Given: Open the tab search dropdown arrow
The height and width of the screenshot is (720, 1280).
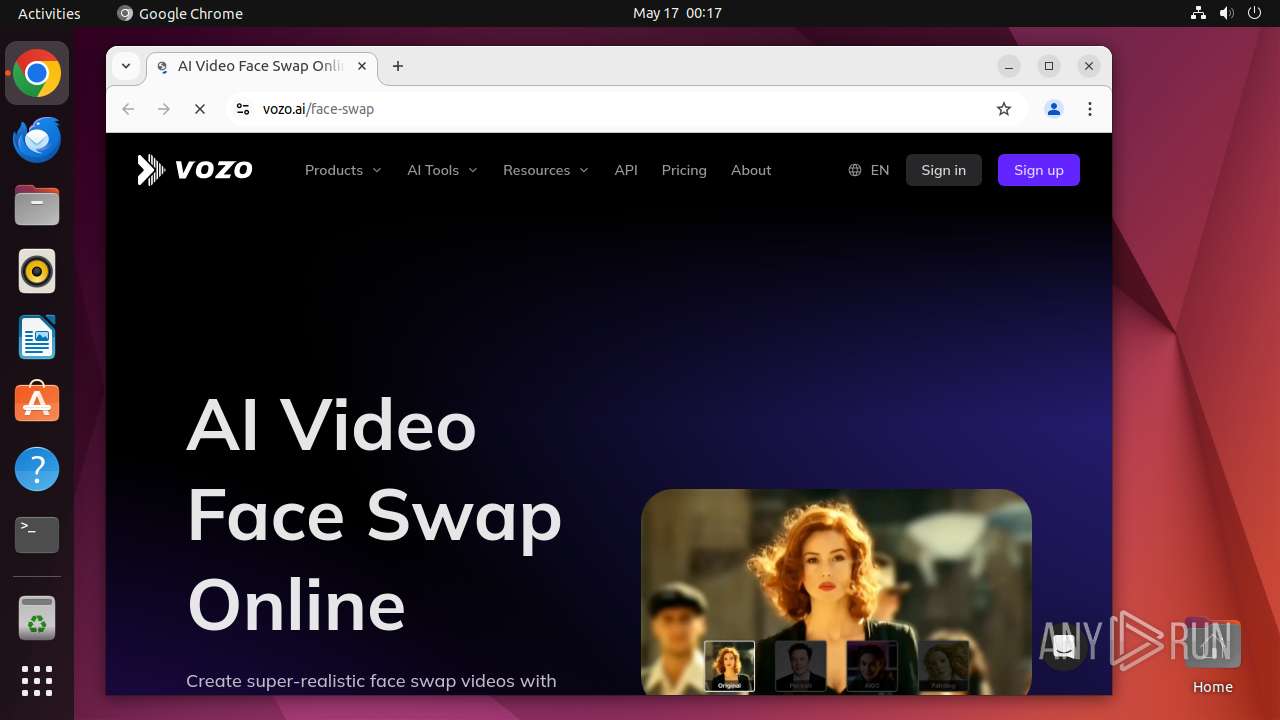Looking at the screenshot, I should coord(126,66).
